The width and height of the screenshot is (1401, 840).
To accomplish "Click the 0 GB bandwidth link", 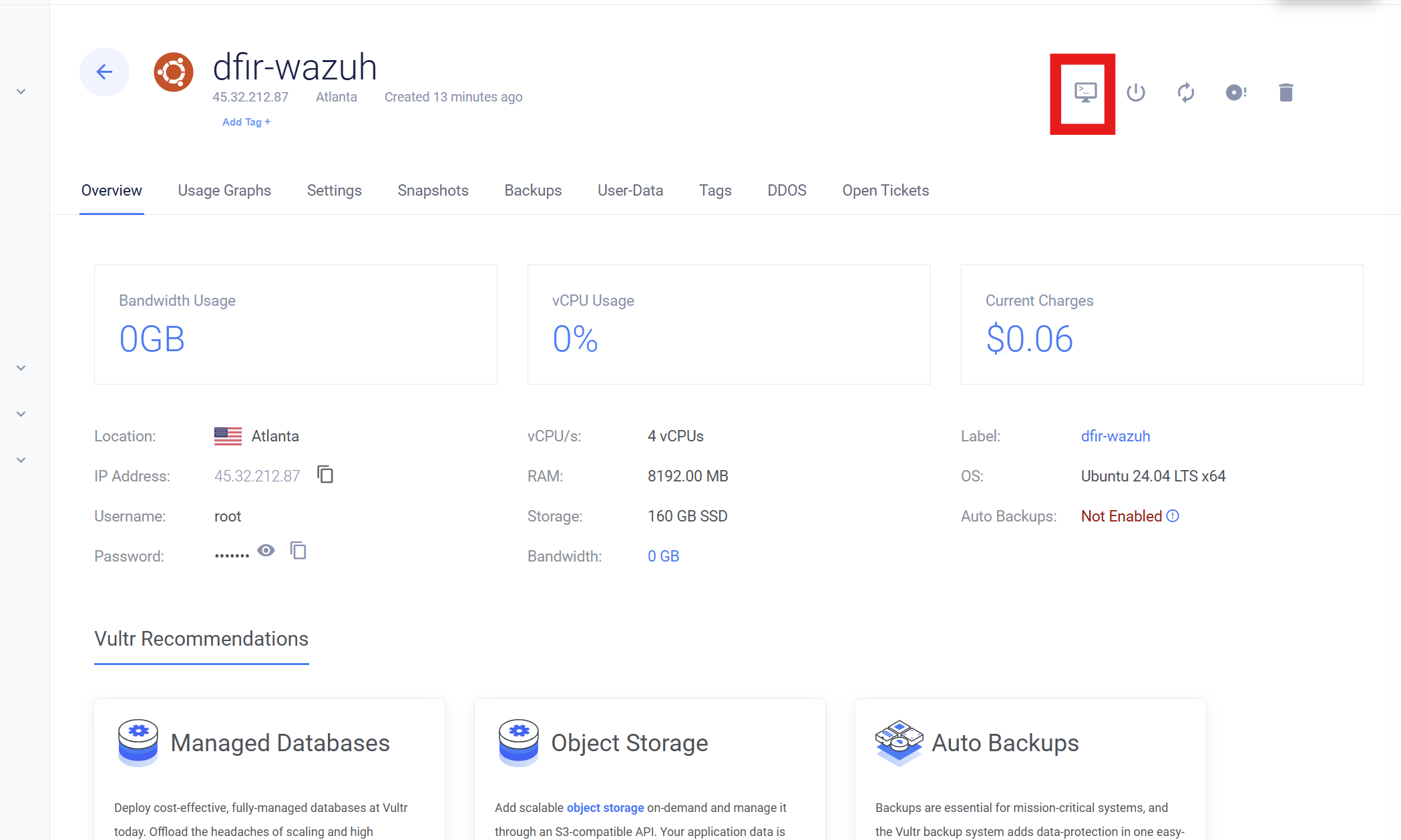I will pos(663,556).
